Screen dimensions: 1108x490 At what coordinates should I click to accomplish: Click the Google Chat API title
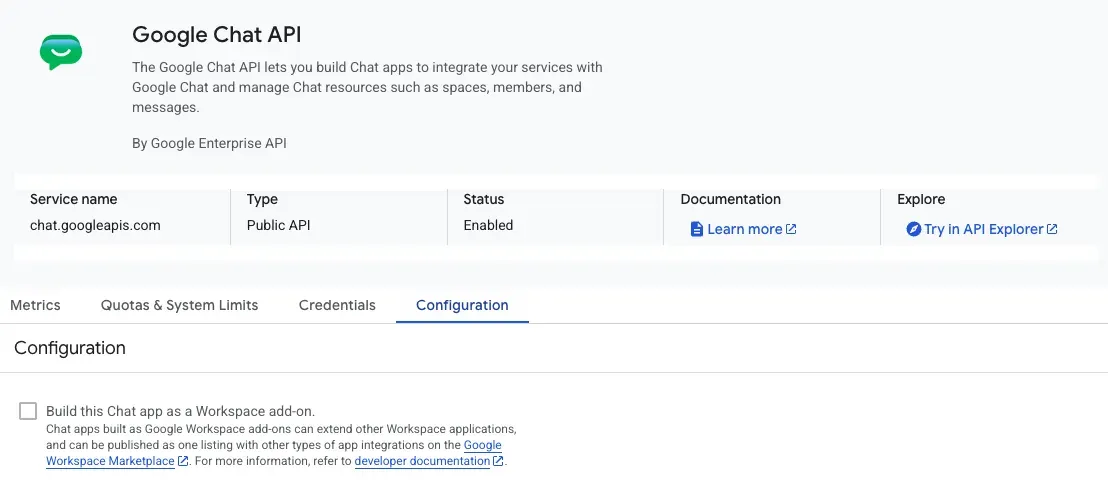click(x=217, y=35)
